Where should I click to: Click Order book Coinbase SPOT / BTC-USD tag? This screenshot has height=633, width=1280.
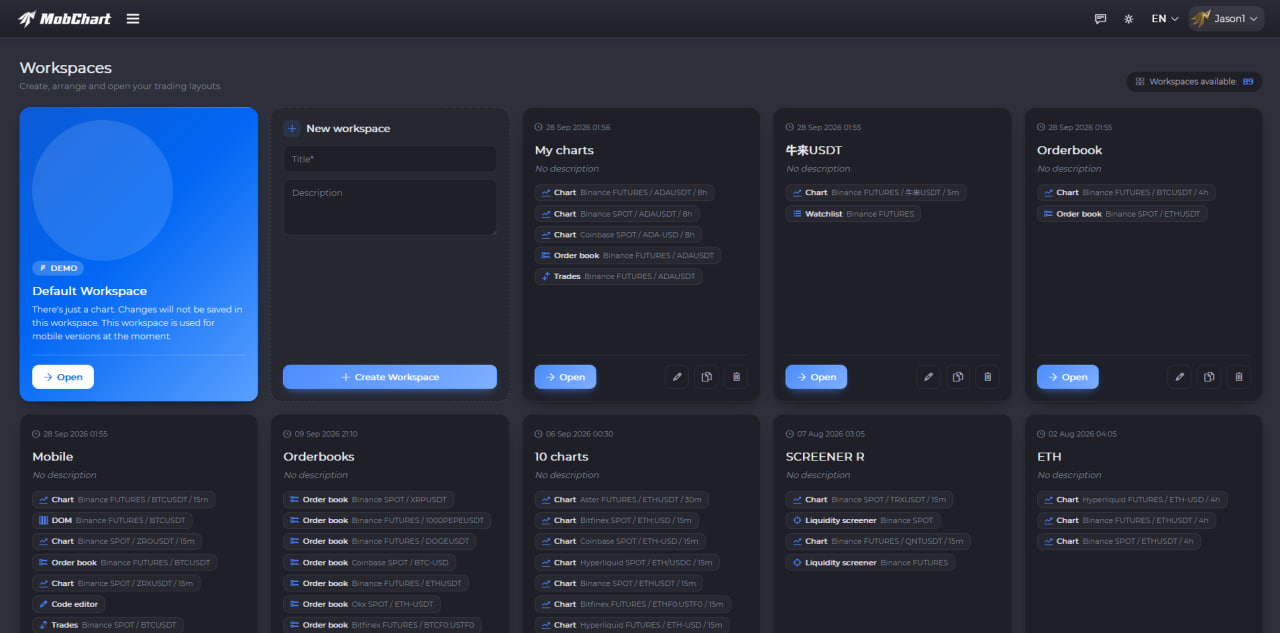click(370, 562)
